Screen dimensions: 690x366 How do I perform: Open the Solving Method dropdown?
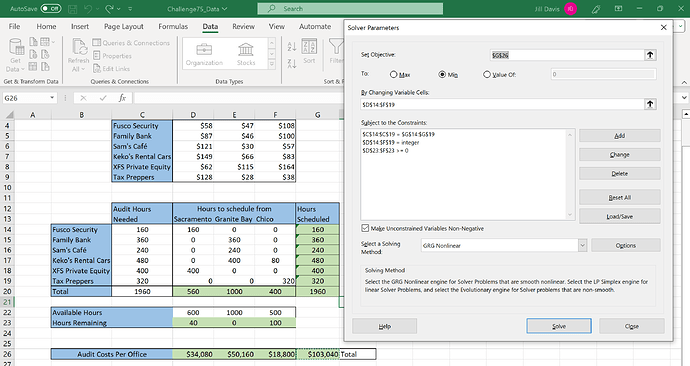(582, 245)
